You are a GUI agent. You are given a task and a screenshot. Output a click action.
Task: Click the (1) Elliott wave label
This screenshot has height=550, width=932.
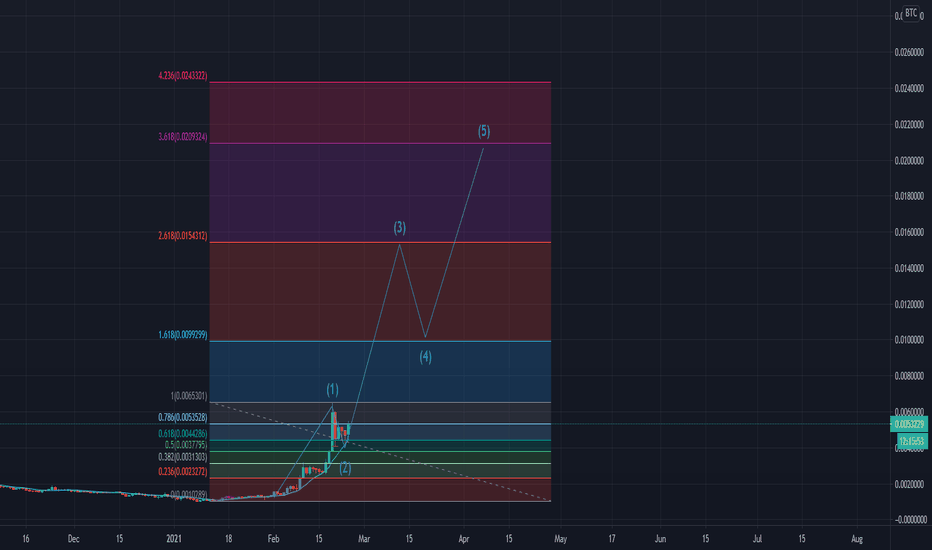(332, 389)
